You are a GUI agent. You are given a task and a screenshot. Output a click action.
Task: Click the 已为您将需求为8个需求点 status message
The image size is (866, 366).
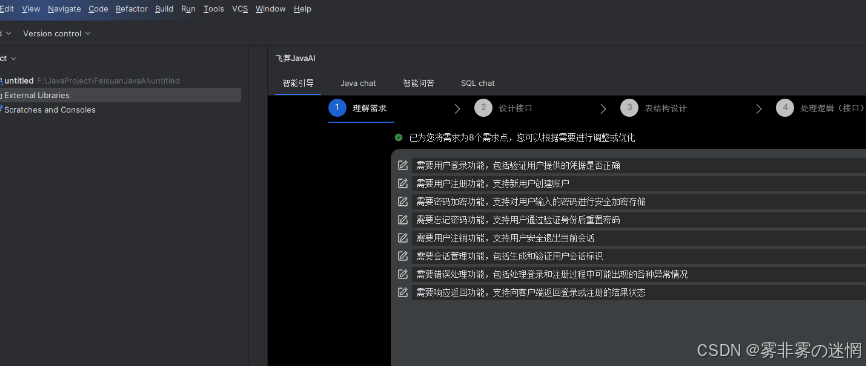[x=522, y=137]
